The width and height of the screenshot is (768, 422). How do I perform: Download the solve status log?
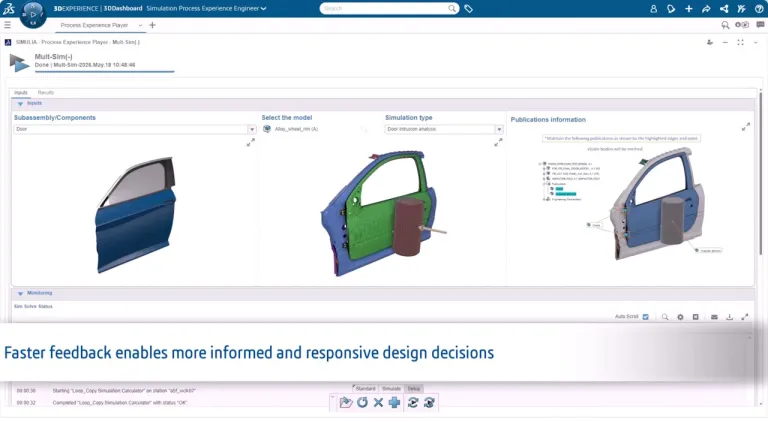pos(729,317)
